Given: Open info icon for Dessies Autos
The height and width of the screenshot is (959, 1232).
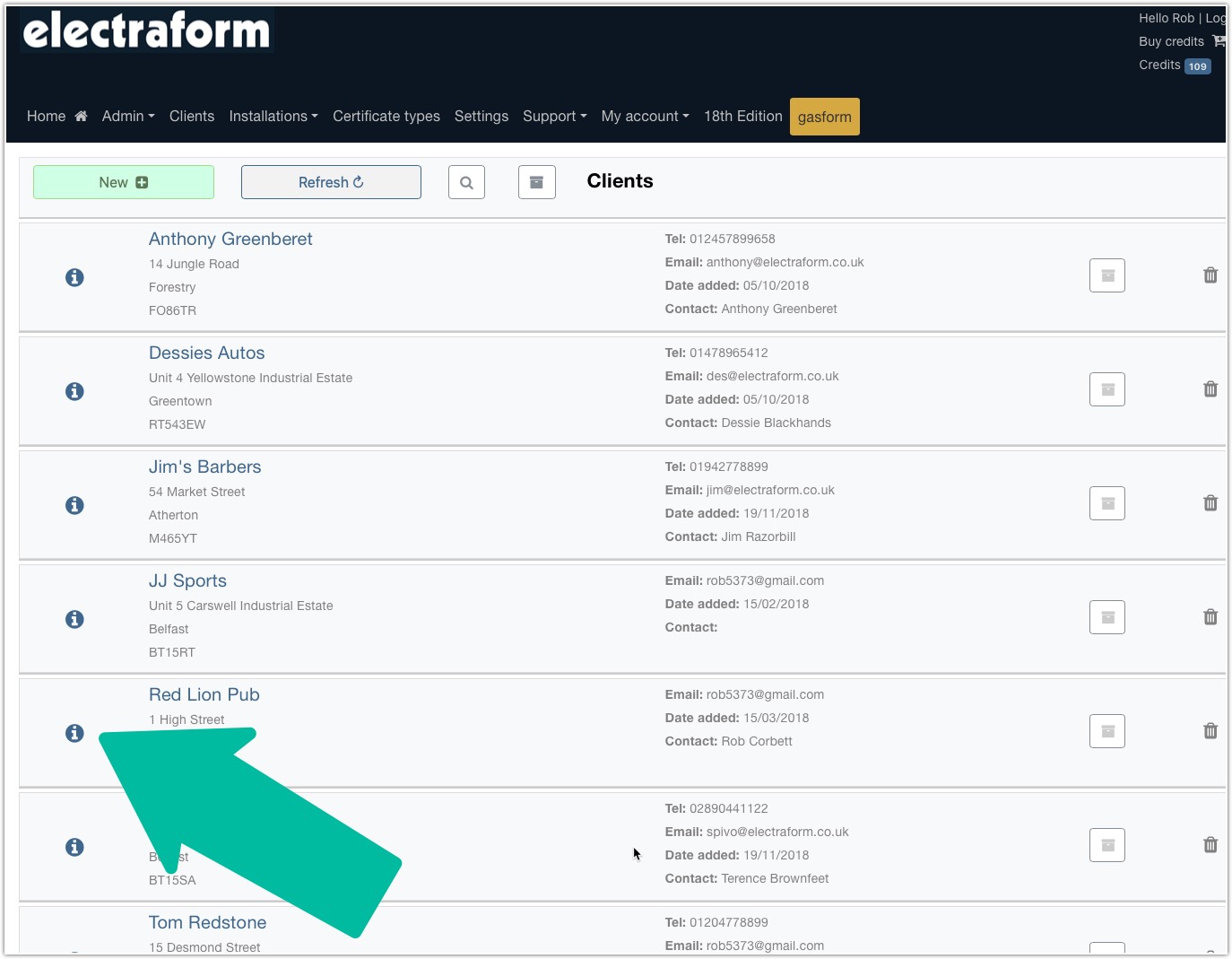Looking at the screenshot, I should point(74,391).
